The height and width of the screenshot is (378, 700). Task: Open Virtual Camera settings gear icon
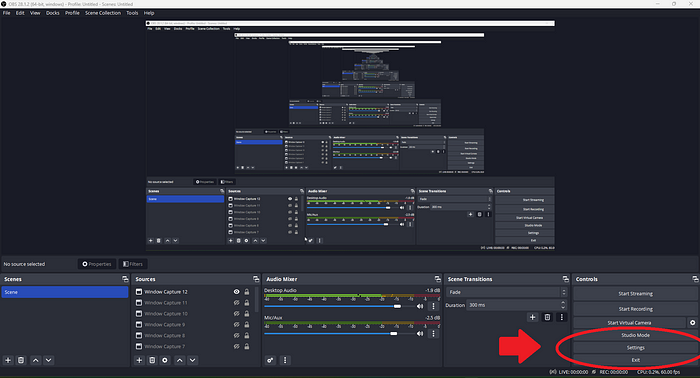(x=692, y=322)
